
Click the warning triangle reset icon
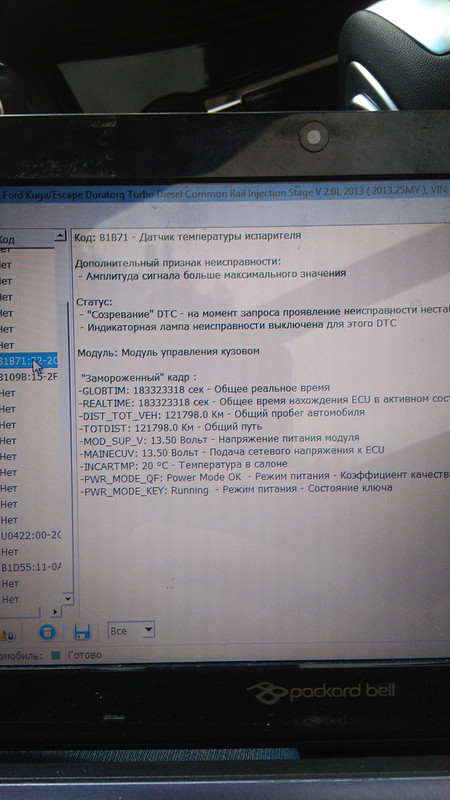coord(7,635)
